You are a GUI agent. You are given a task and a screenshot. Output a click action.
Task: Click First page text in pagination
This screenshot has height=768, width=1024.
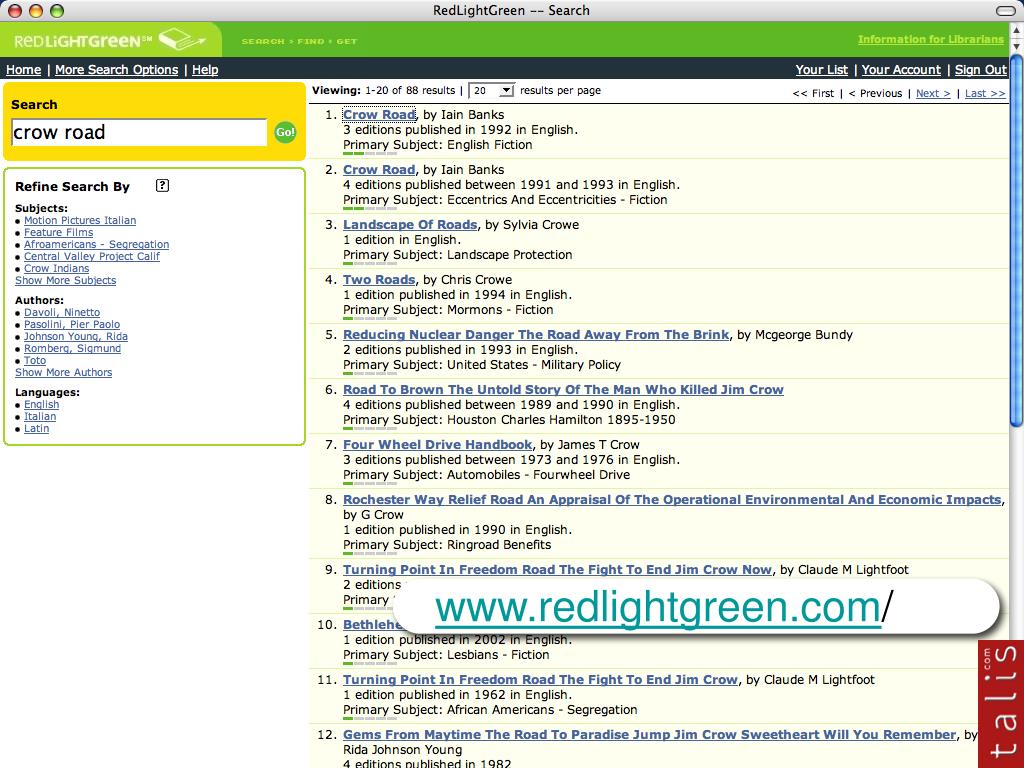coord(814,93)
